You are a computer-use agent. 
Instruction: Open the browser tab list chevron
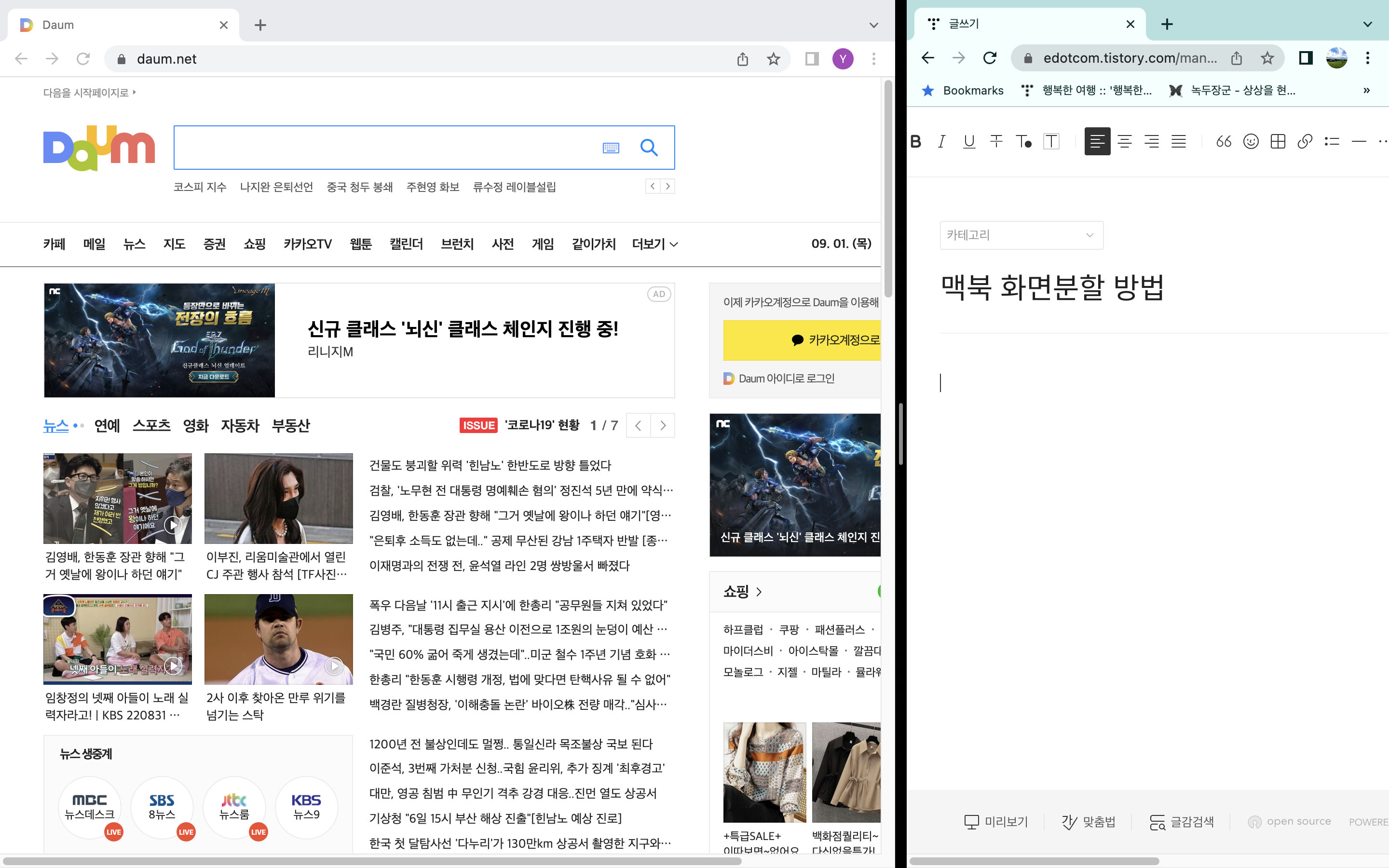coord(873,25)
